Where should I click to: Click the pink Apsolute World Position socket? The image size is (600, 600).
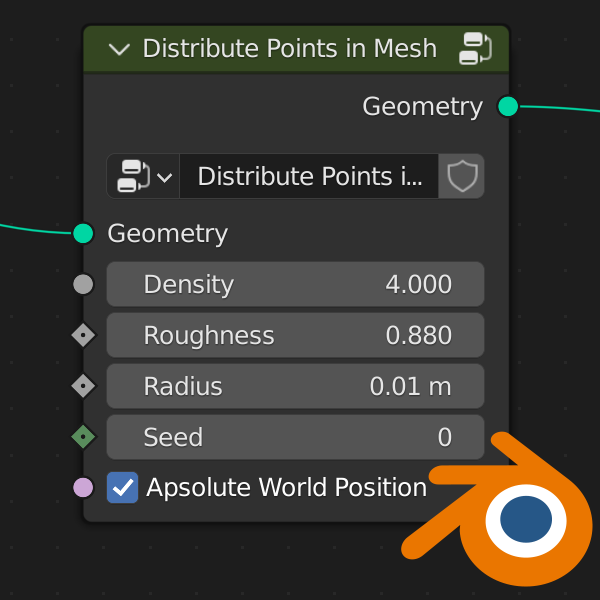point(83,488)
